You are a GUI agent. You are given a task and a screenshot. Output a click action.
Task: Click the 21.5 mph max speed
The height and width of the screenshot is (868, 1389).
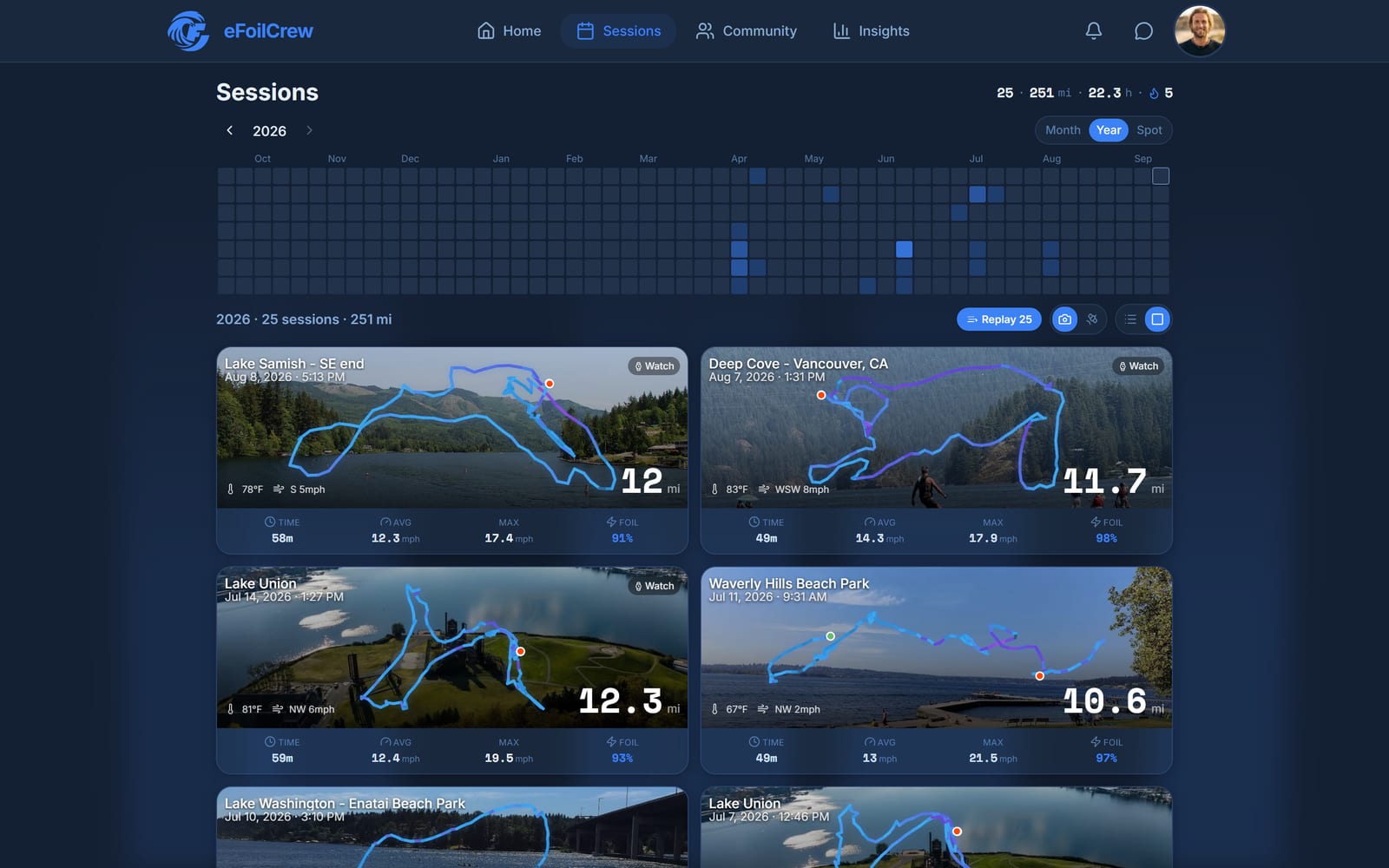993,759
